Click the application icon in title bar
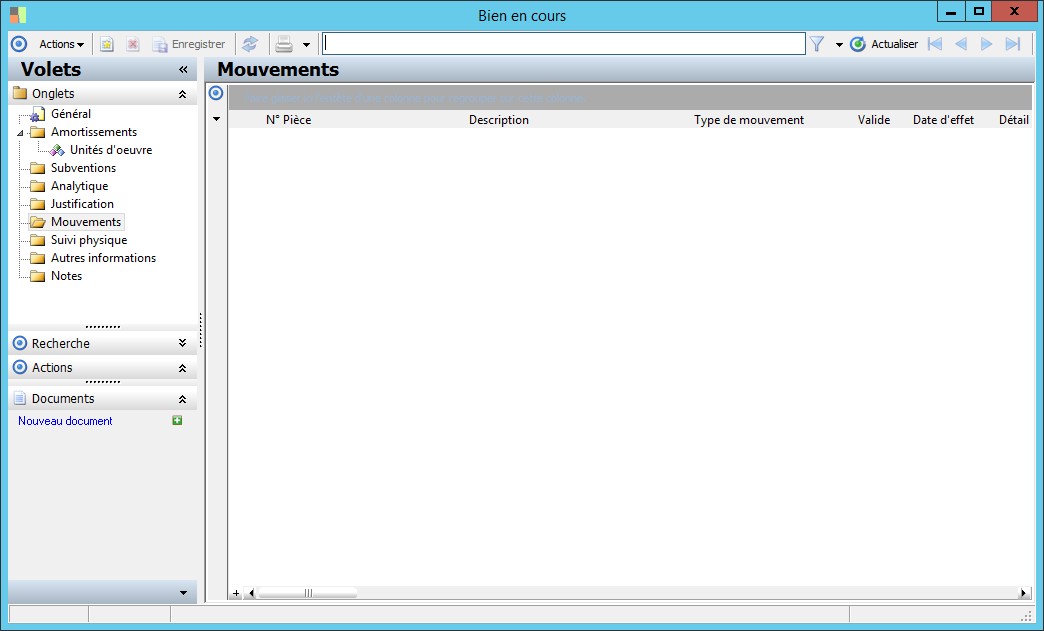 [18, 15]
